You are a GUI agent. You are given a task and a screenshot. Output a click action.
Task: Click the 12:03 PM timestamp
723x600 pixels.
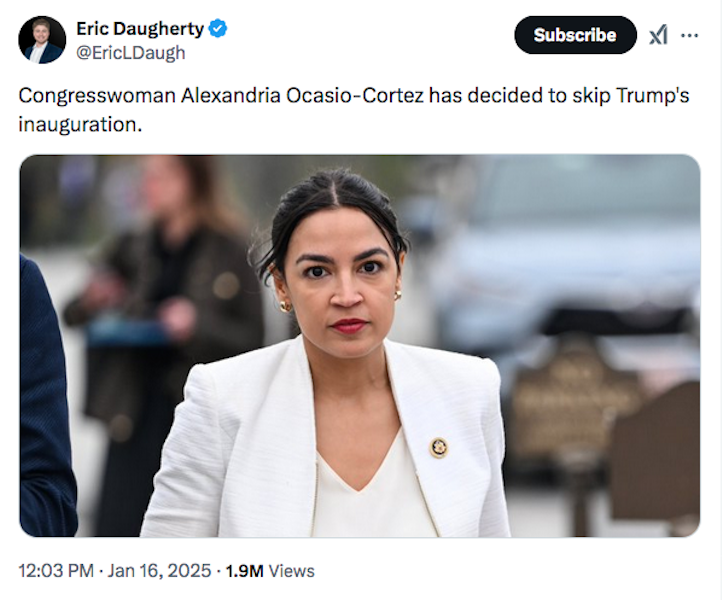tap(56, 571)
